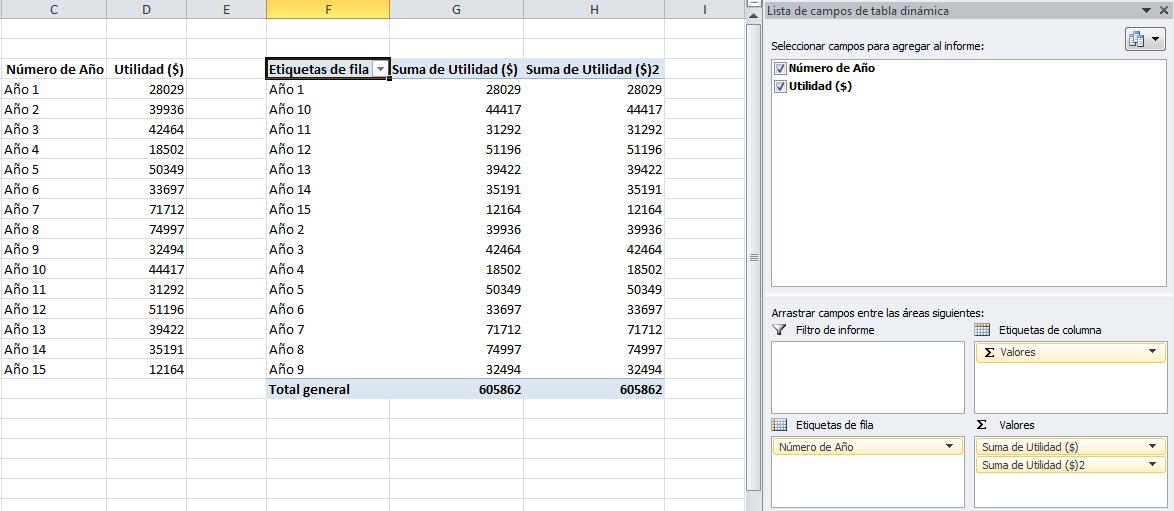Close the Lista de campos pane
This screenshot has height=511, width=1174.
1163,11
